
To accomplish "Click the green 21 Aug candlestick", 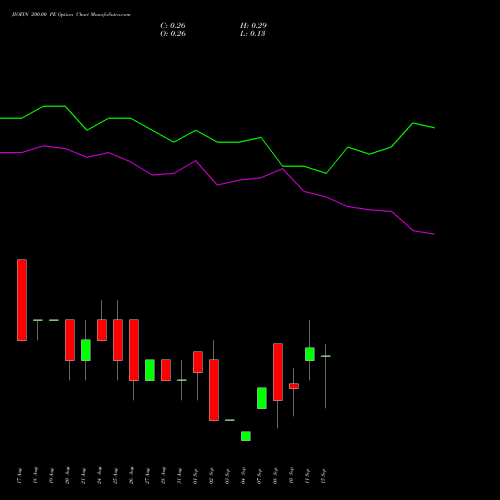I will pos(86,350).
